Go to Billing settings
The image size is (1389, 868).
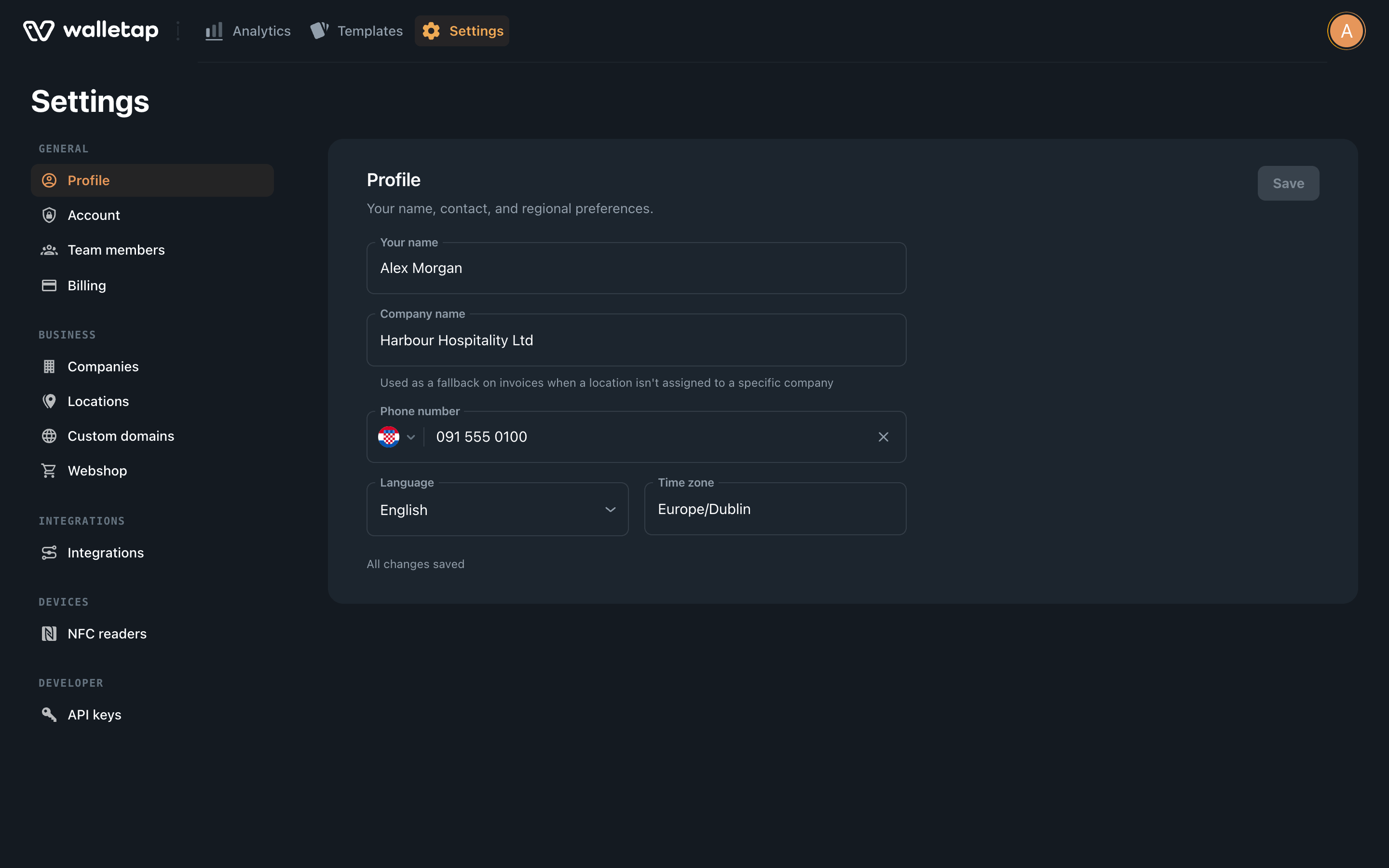pyautogui.click(x=152, y=285)
